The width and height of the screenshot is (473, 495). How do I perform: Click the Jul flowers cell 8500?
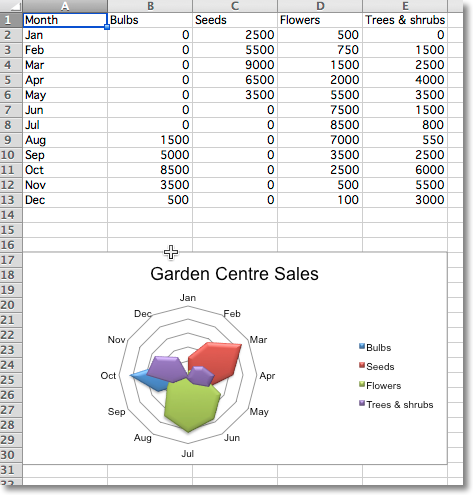(320, 125)
